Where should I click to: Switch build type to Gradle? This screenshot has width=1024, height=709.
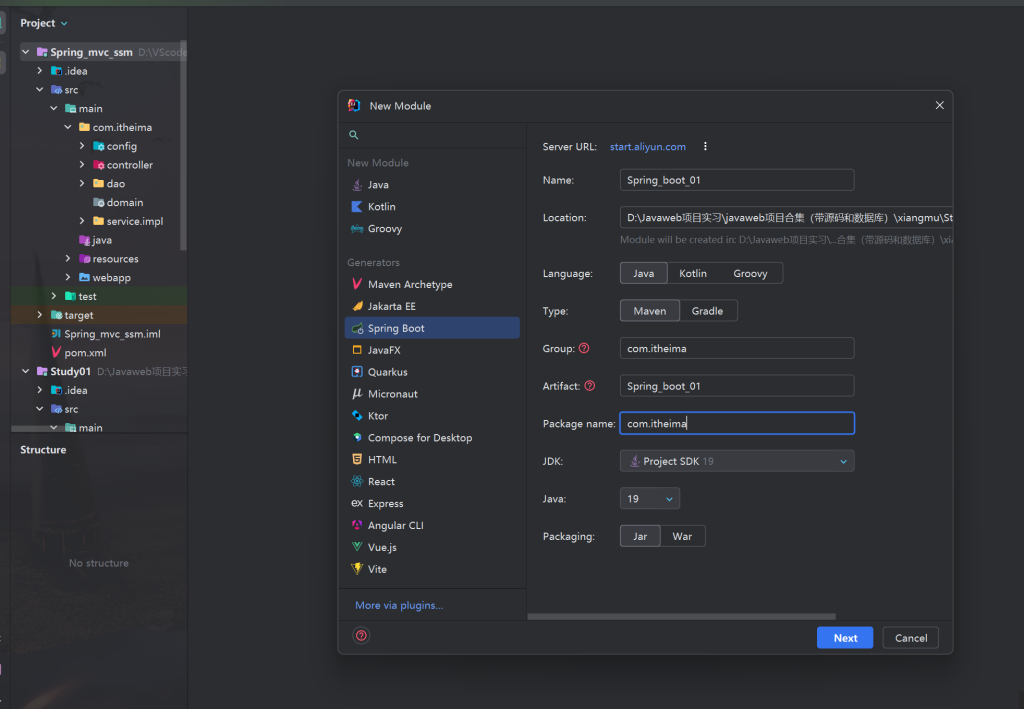point(707,311)
